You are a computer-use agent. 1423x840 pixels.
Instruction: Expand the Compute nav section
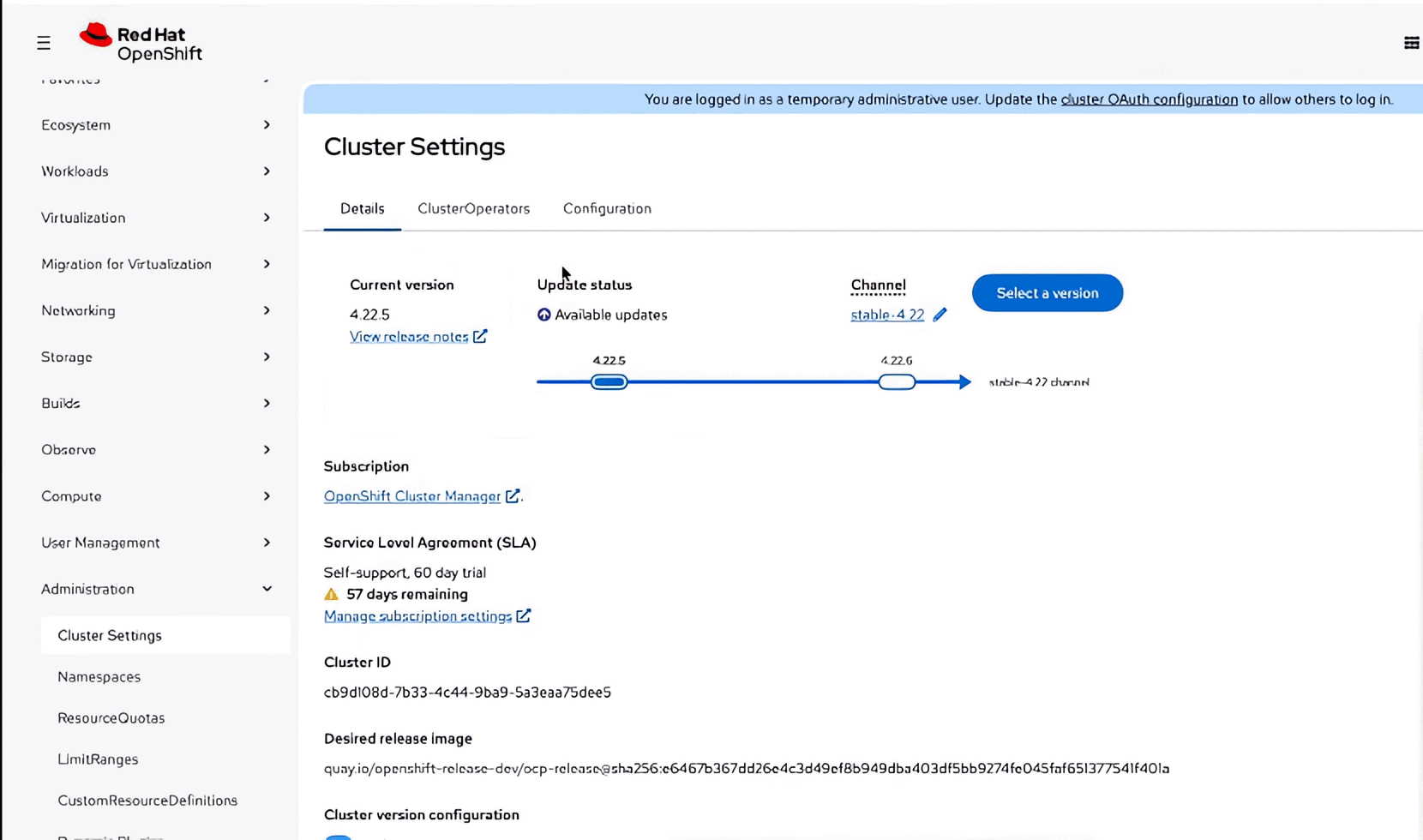(x=156, y=496)
